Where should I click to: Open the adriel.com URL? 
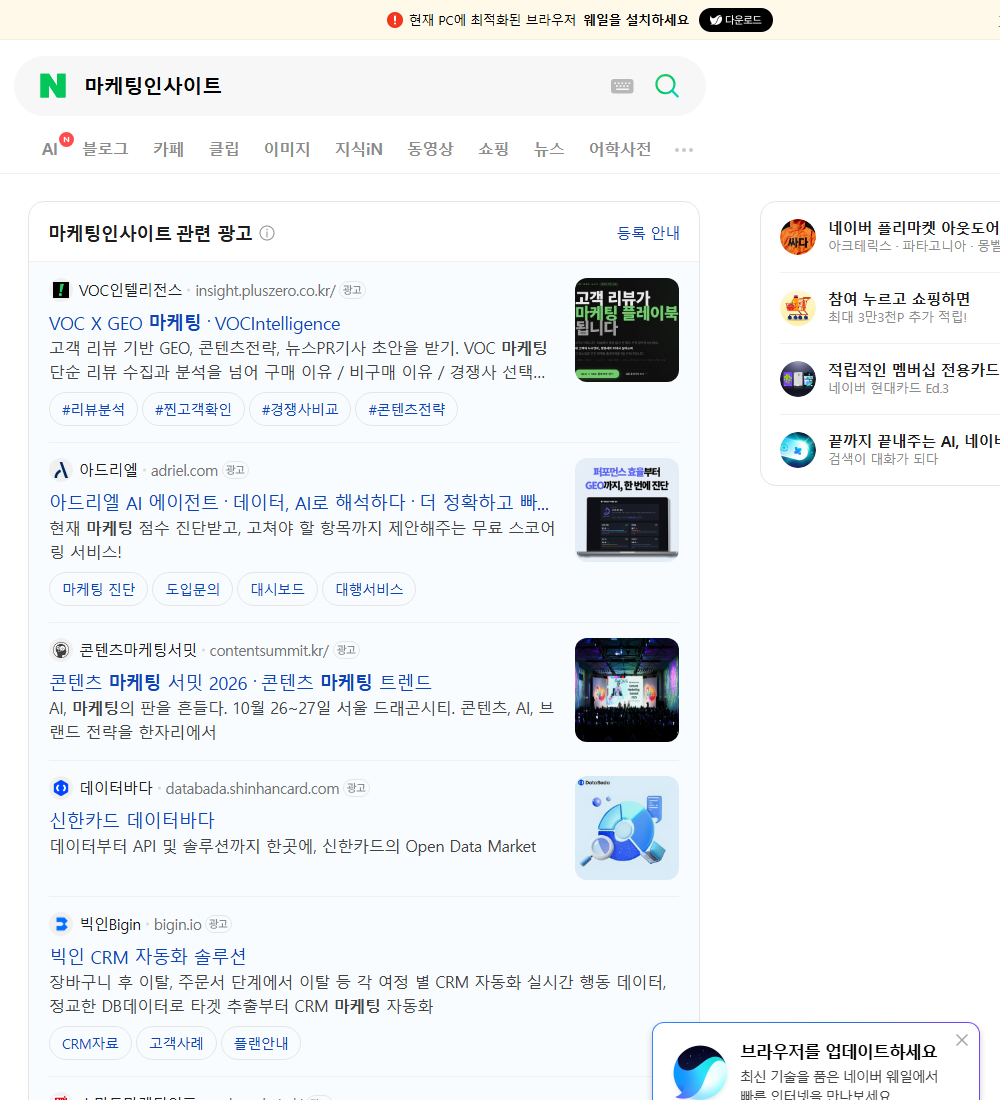pyautogui.click(x=184, y=471)
